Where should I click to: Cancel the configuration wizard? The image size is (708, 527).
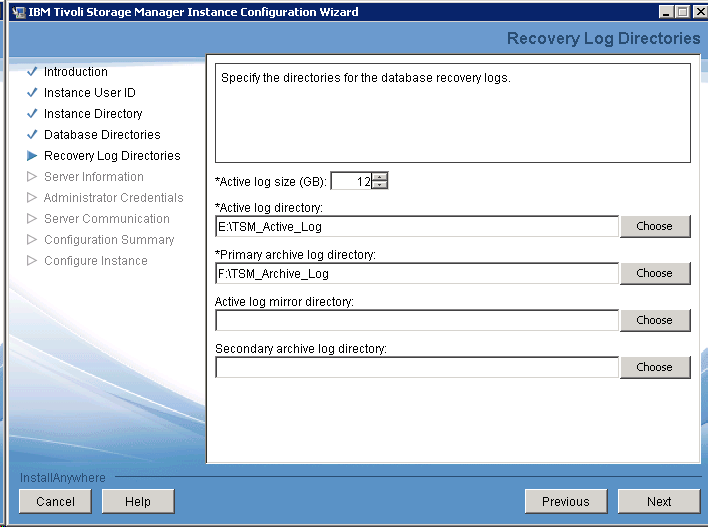[55, 501]
